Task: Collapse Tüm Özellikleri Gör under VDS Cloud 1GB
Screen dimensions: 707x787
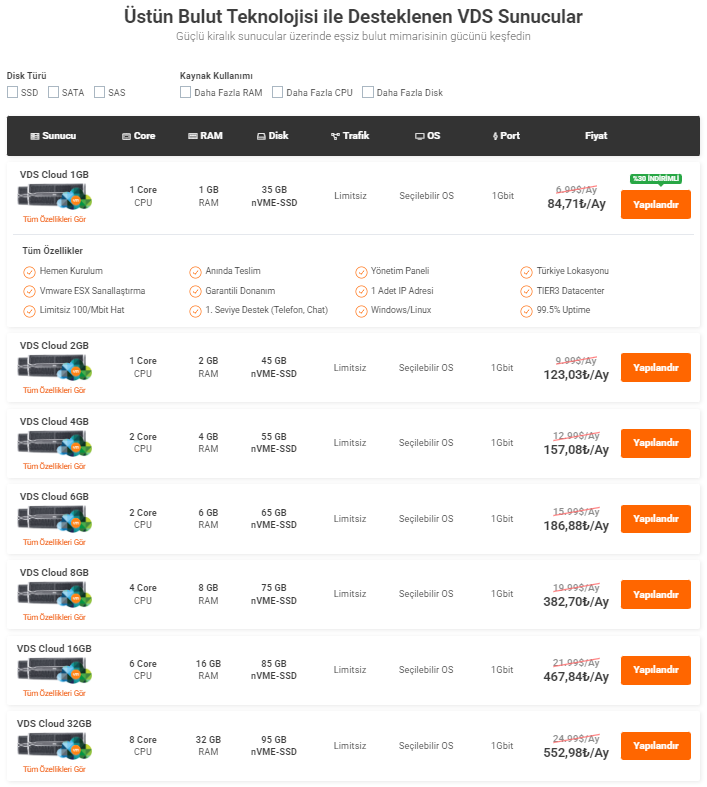Action: tap(54, 219)
